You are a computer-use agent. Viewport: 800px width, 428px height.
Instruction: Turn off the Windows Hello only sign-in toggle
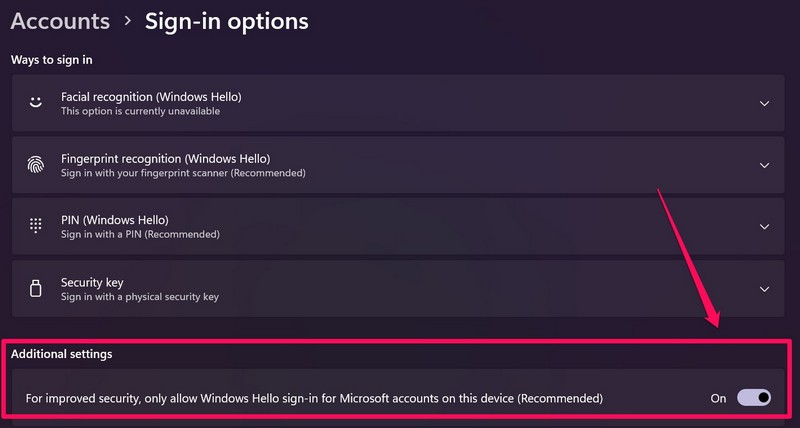pyautogui.click(x=754, y=398)
